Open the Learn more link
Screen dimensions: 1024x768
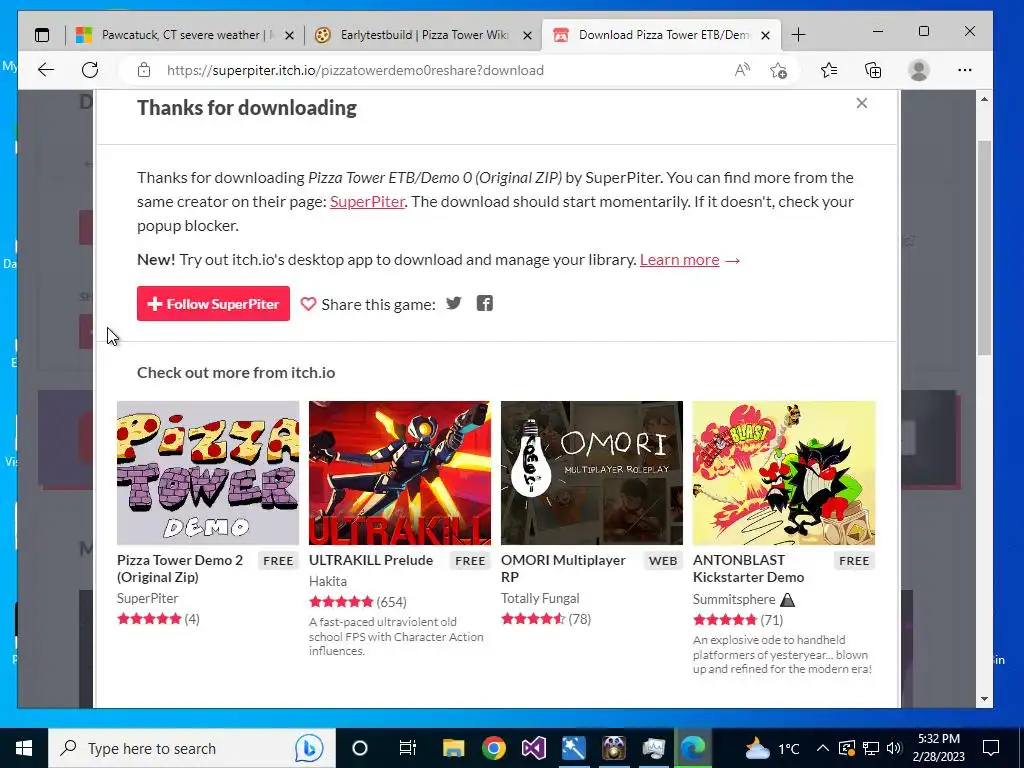(679, 260)
